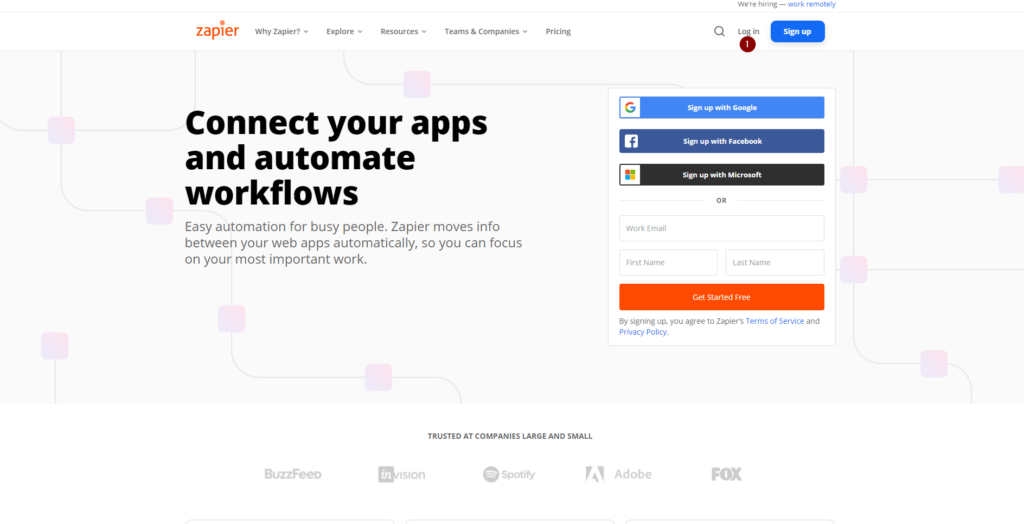Expand the Resources menu

coord(404,31)
